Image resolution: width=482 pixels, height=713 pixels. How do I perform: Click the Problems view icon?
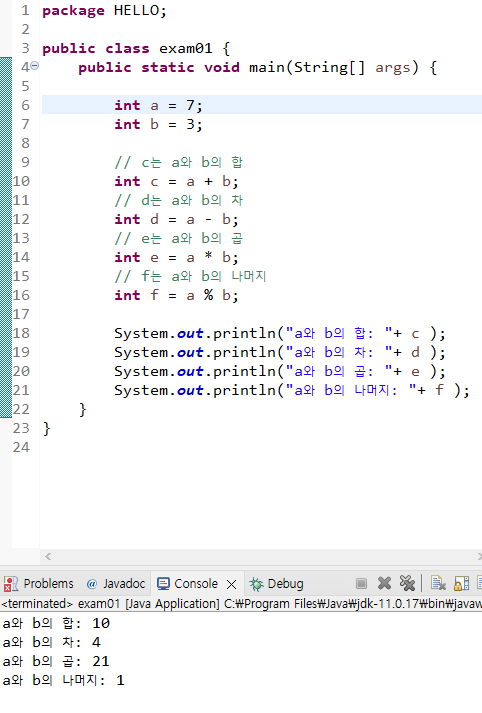click(10, 583)
